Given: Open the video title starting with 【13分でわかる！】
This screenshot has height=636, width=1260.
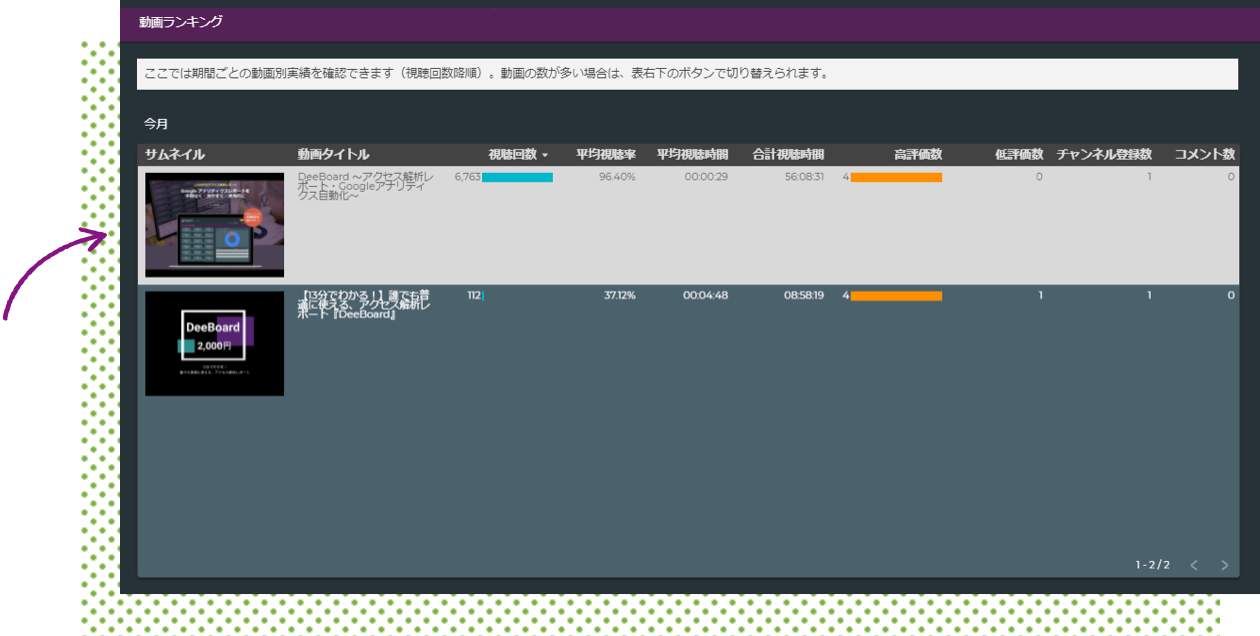Looking at the screenshot, I should 365,304.
